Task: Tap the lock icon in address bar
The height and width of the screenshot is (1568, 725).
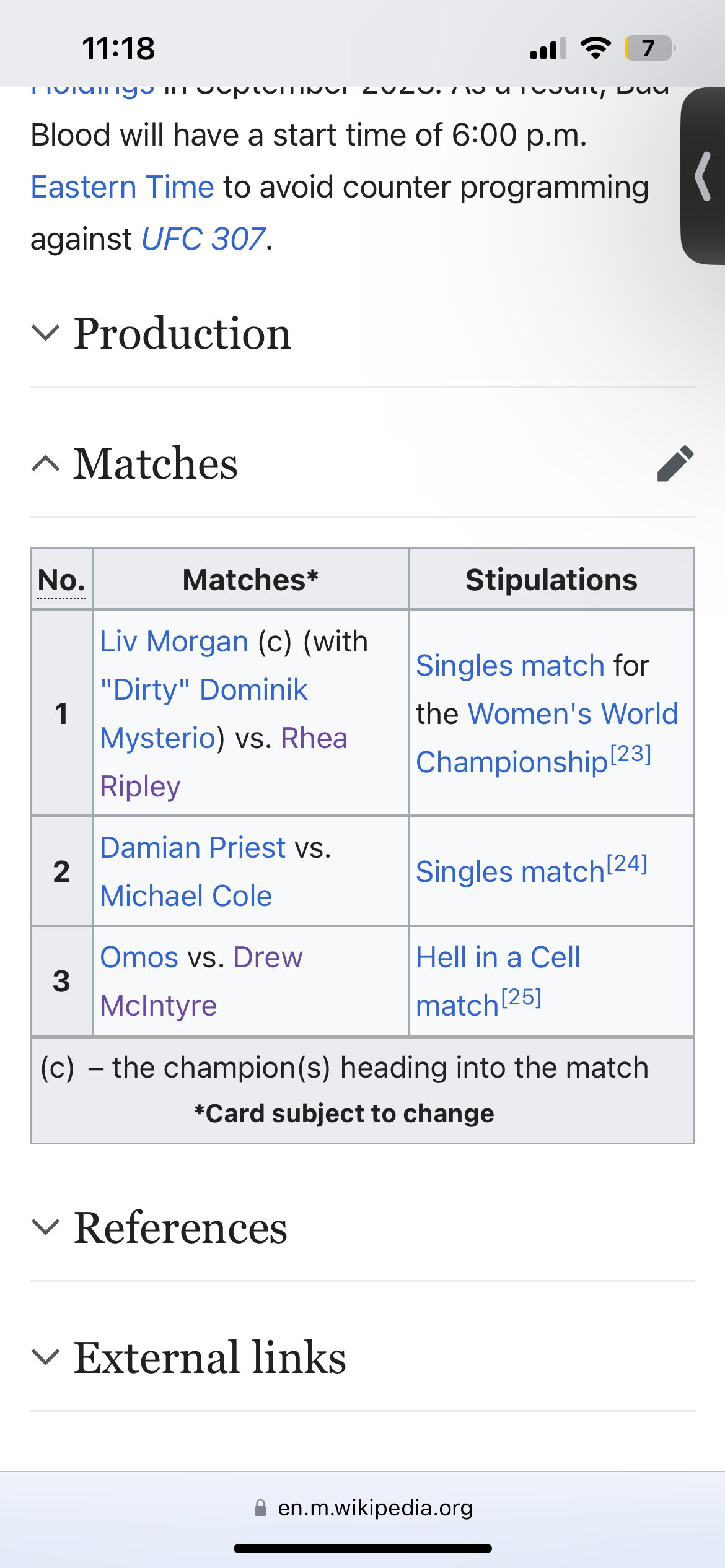Action: [x=260, y=1508]
